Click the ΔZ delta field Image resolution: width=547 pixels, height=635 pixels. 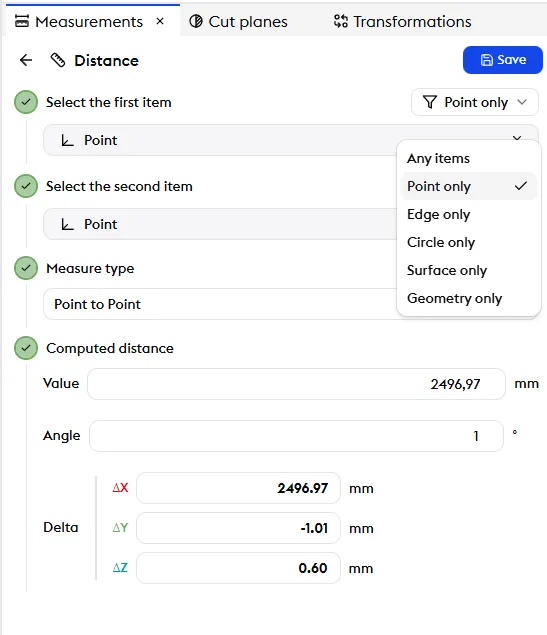238,568
